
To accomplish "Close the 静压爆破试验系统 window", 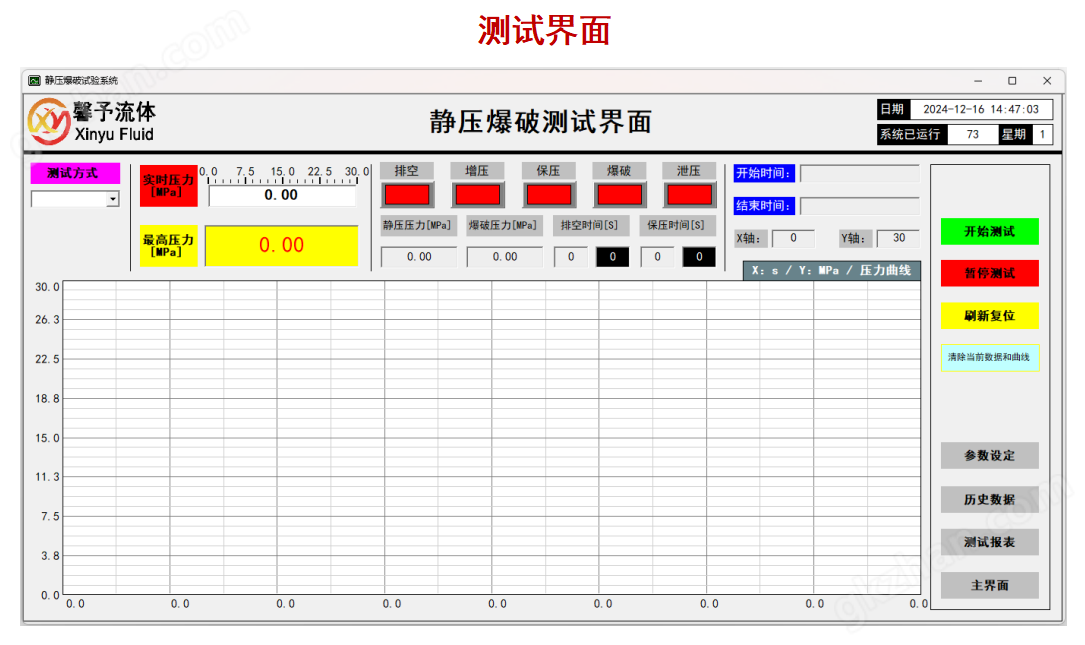I will coord(1047,81).
